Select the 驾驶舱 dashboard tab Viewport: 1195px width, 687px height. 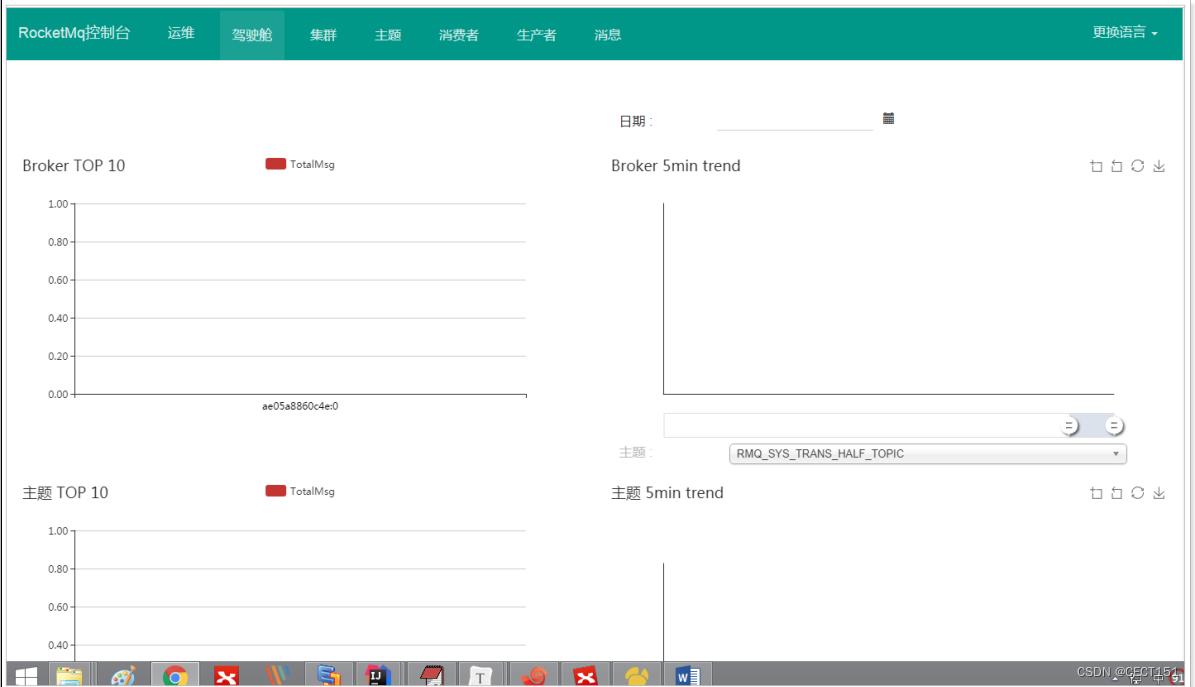[252, 34]
